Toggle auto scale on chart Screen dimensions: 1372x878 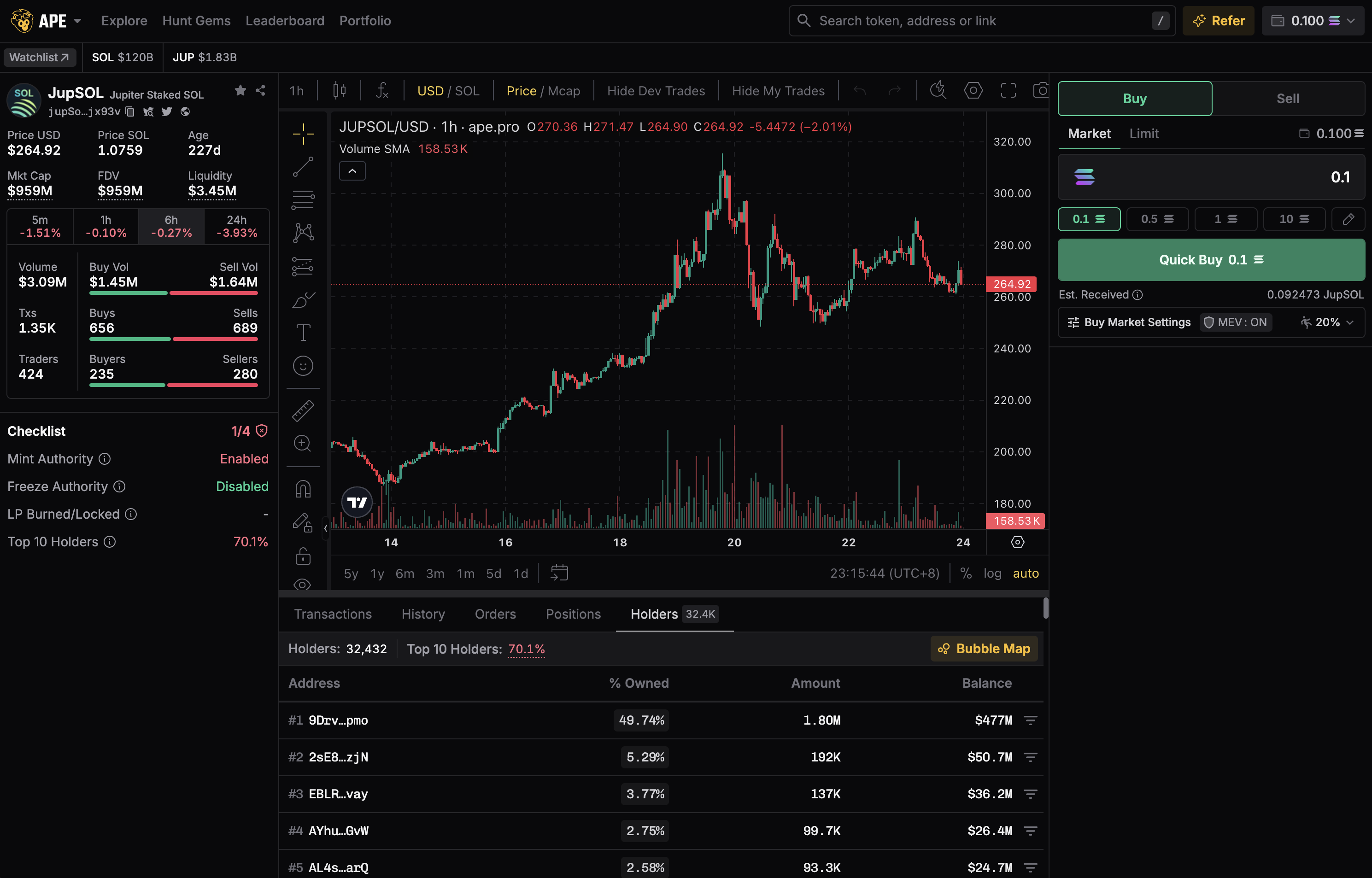(1025, 573)
